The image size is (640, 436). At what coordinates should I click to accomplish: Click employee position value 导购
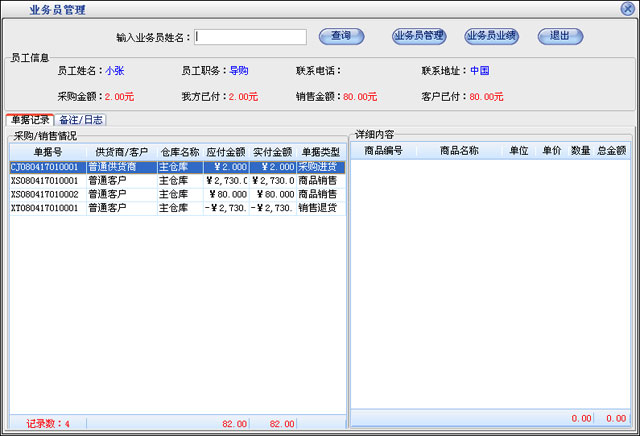point(239,71)
